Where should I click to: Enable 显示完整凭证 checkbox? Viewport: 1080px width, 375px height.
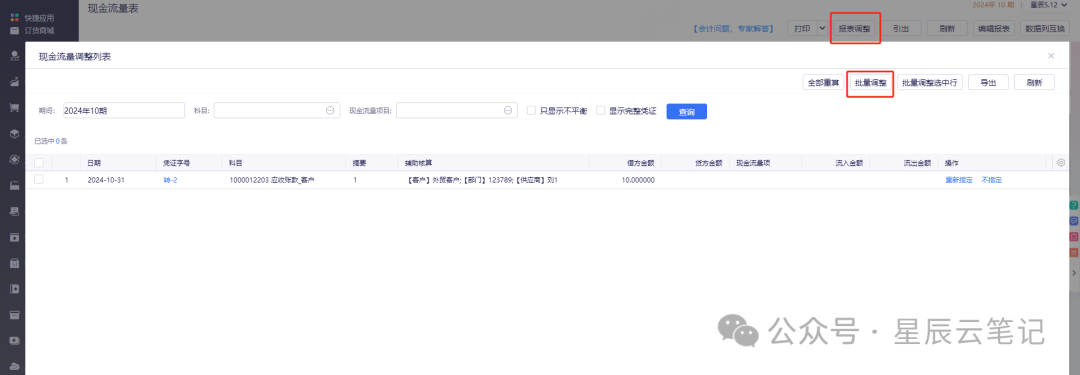(x=601, y=110)
